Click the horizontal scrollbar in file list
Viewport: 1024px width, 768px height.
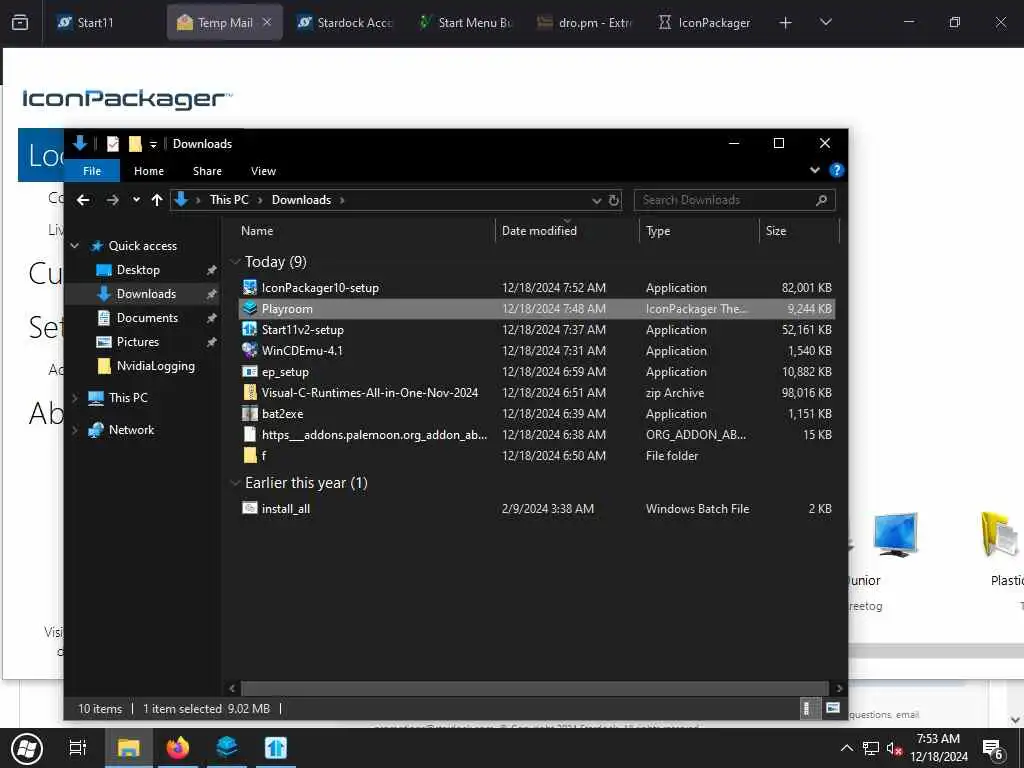(x=534, y=688)
